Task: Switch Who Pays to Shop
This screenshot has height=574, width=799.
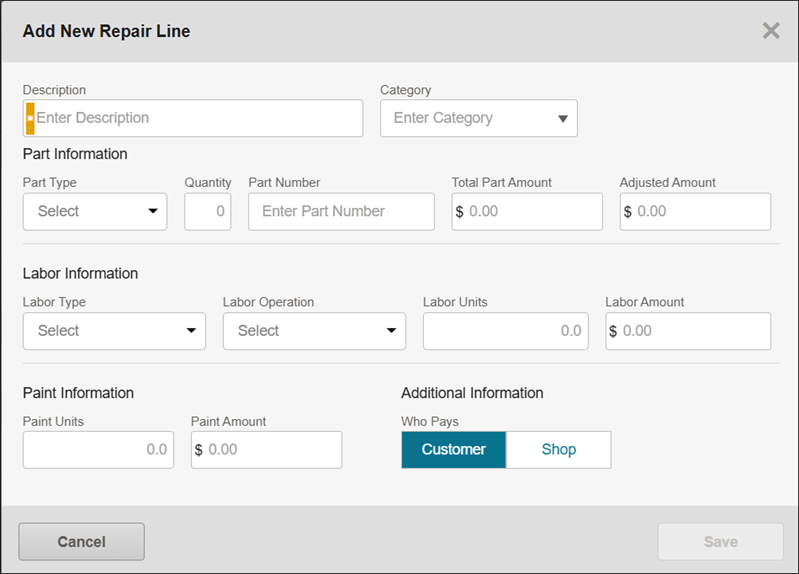Action: pos(558,450)
